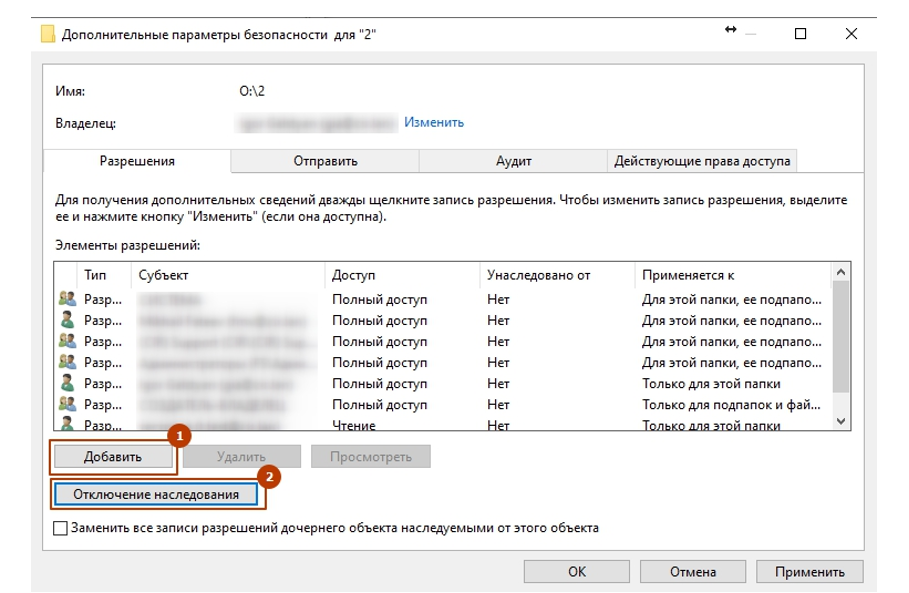Enable 'Заменить все записи разрешений' checkbox
Image resolution: width=909 pixels, height=593 pixels.
click(60, 528)
